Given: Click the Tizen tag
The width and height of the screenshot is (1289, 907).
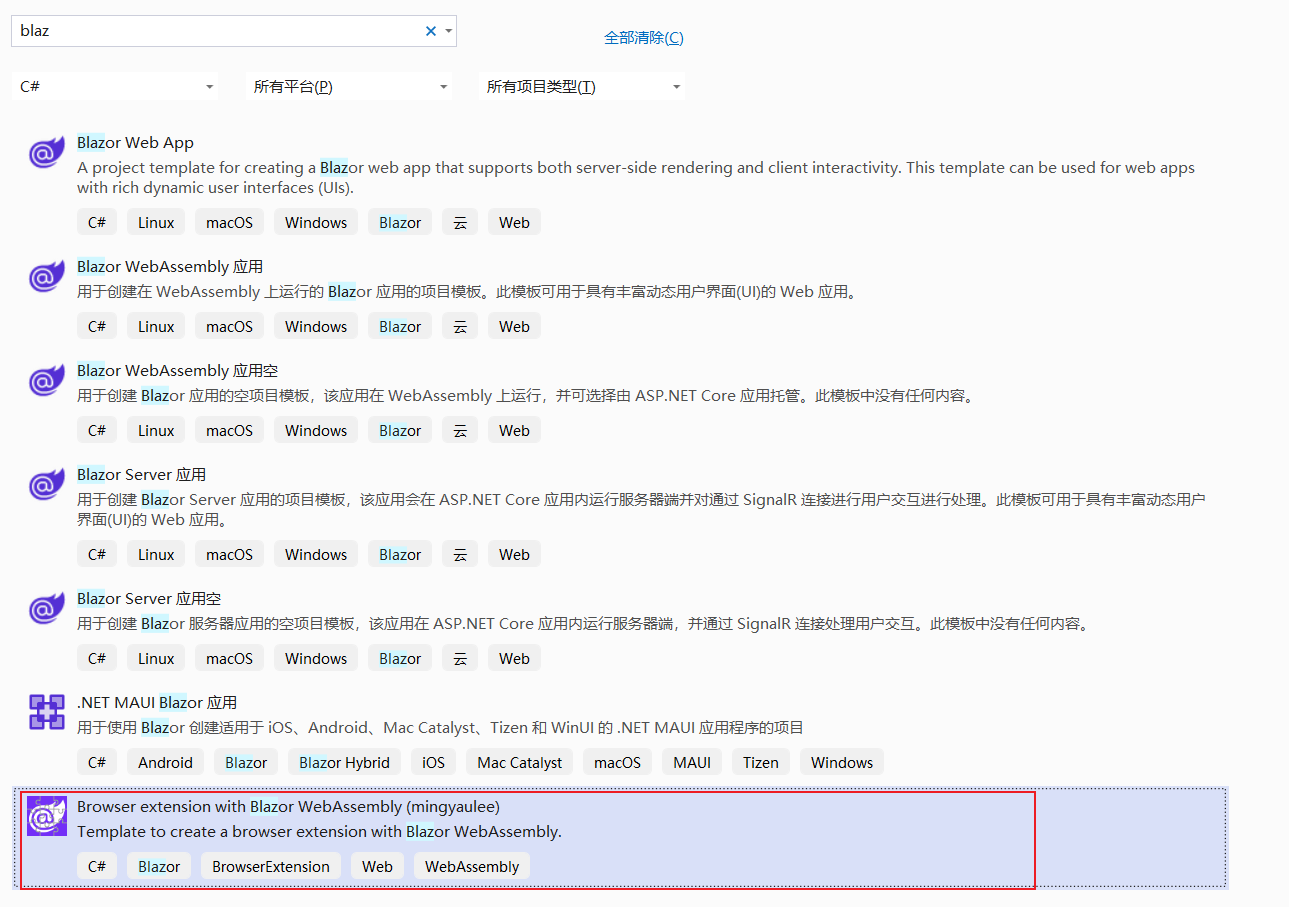Looking at the screenshot, I should coord(761,763).
